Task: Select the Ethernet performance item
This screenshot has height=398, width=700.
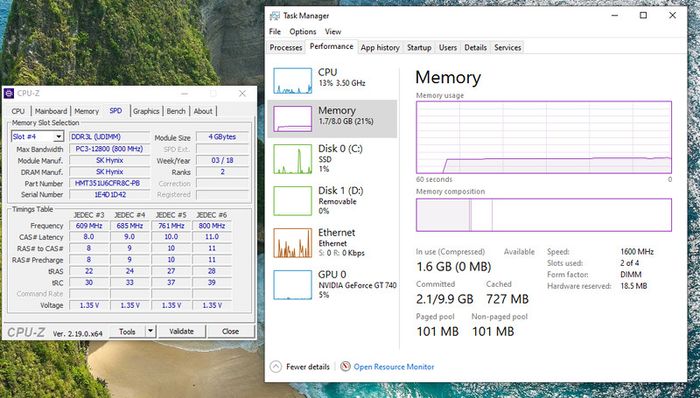Action: pyautogui.click(x=332, y=243)
